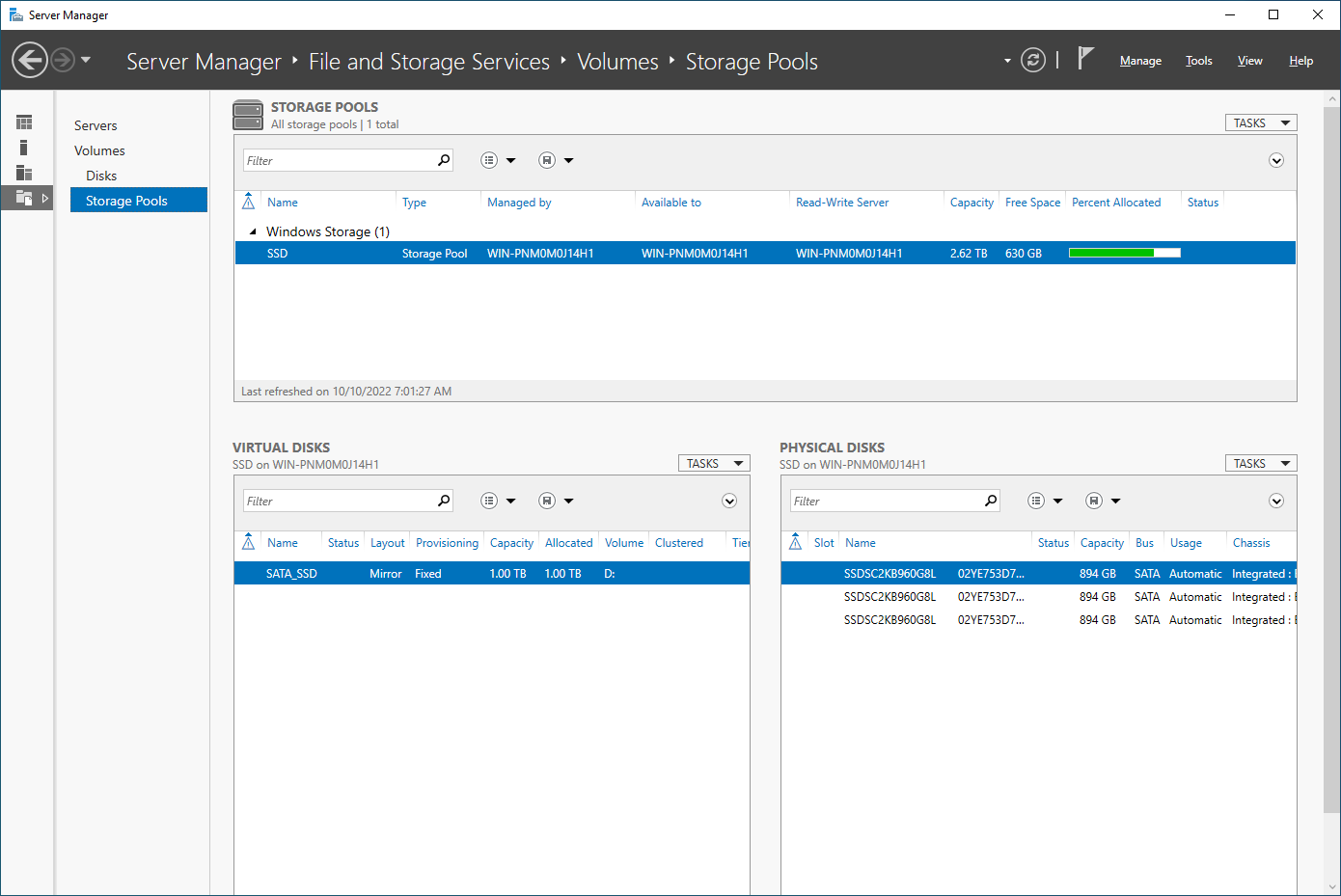Open the Manage menu
Viewport: 1341px width, 896px height.
tap(1140, 61)
